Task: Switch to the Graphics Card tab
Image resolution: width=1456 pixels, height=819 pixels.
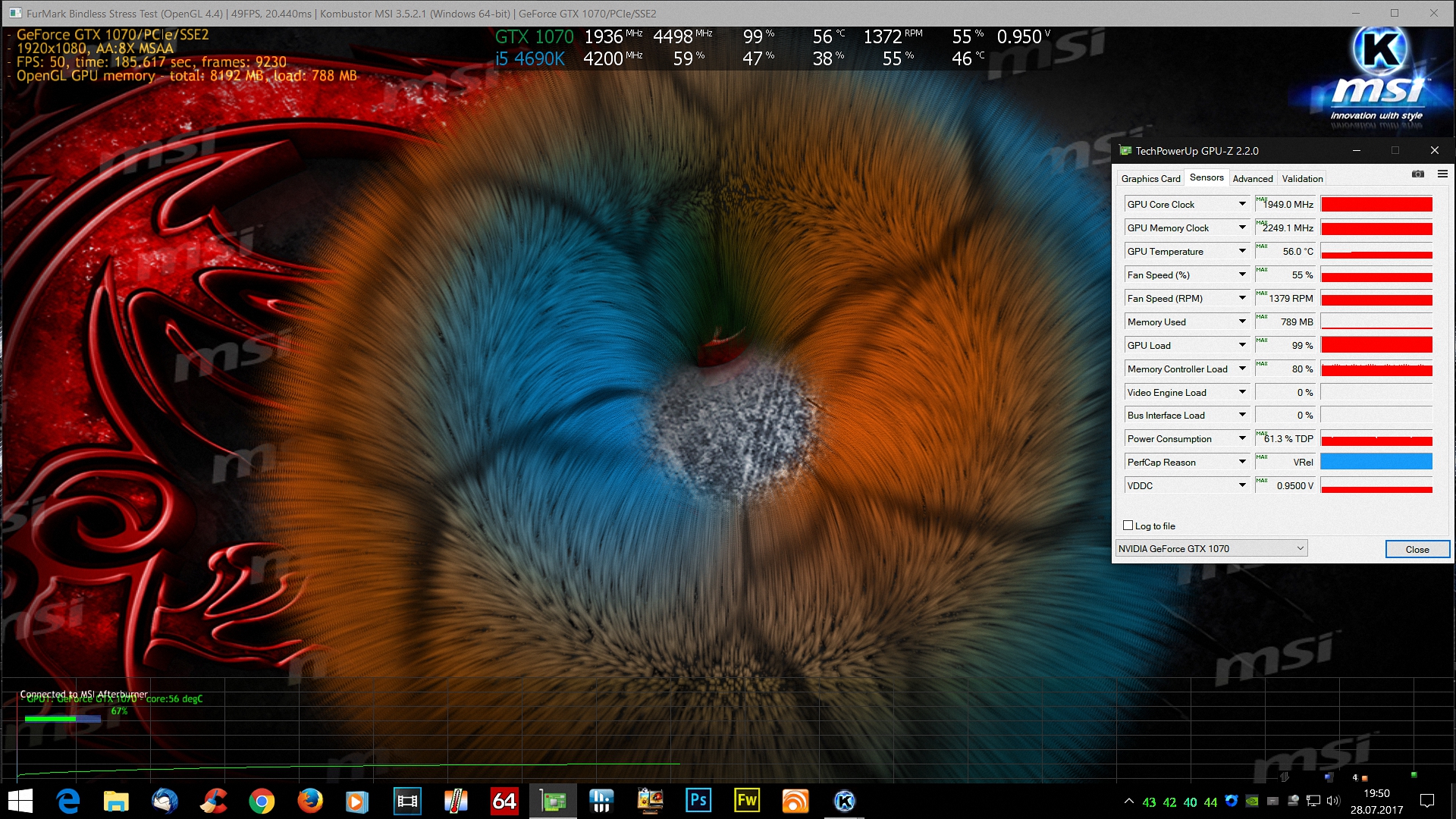Action: pyautogui.click(x=1150, y=178)
